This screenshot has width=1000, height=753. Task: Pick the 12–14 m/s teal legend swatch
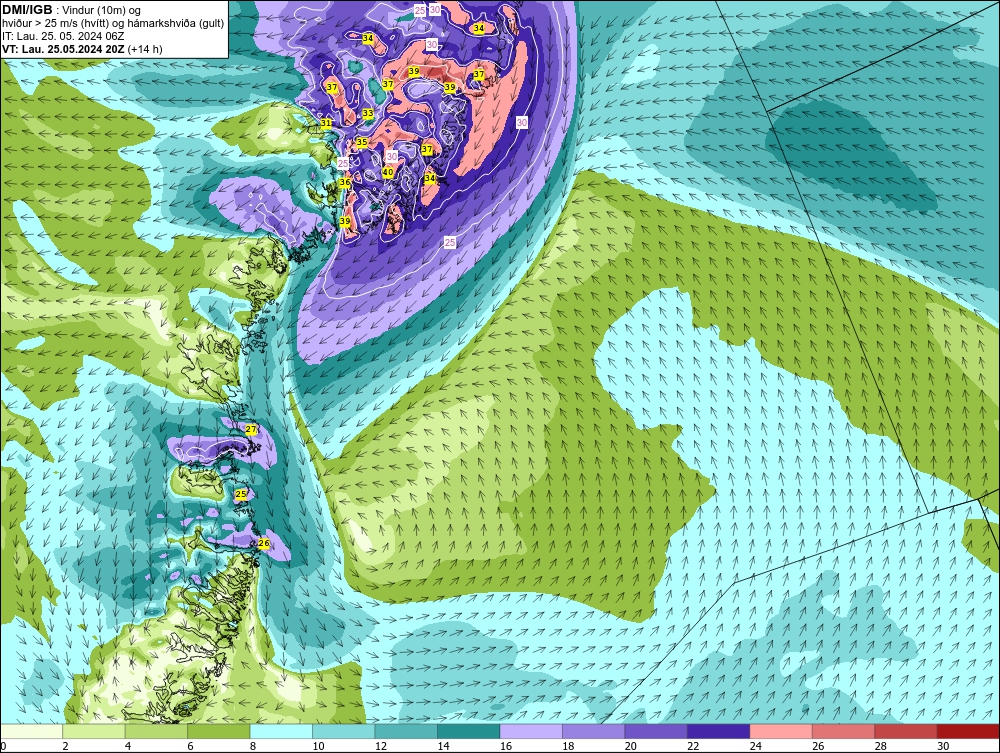click(x=406, y=731)
